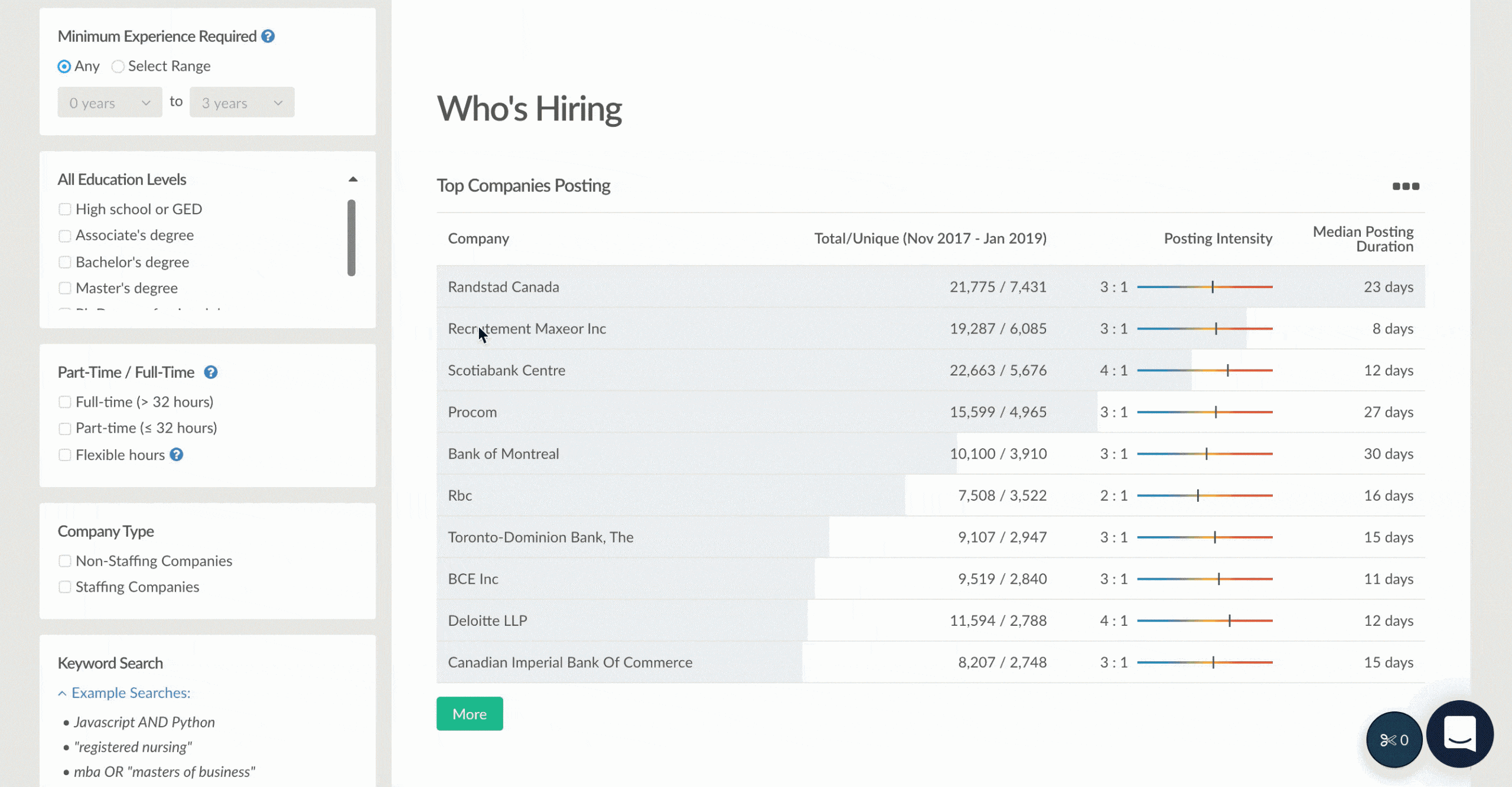Click the Example Searches link
The height and width of the screenshot is (787, 1512).
(x=131, y=693)
